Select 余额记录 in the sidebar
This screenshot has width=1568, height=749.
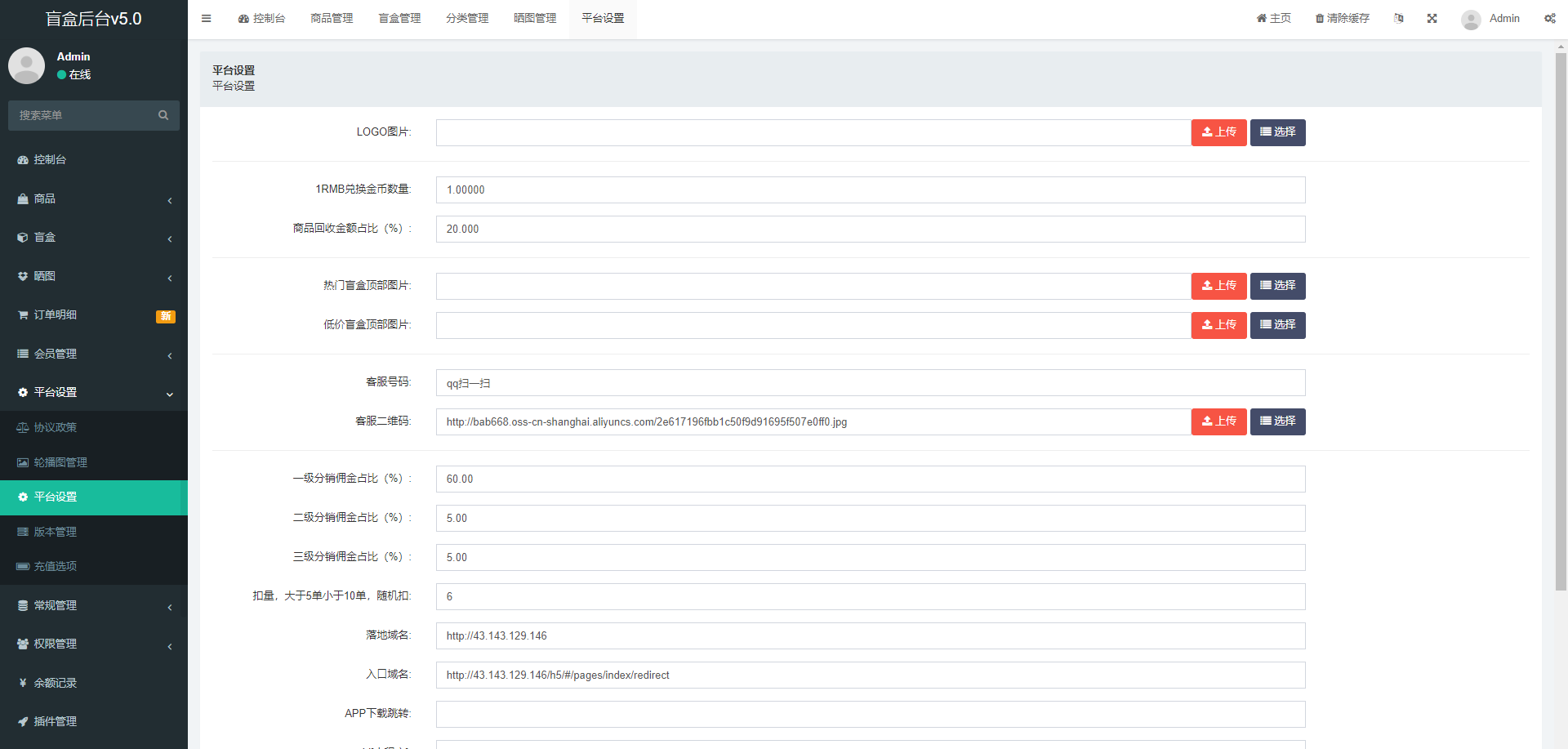click(54, 682)
